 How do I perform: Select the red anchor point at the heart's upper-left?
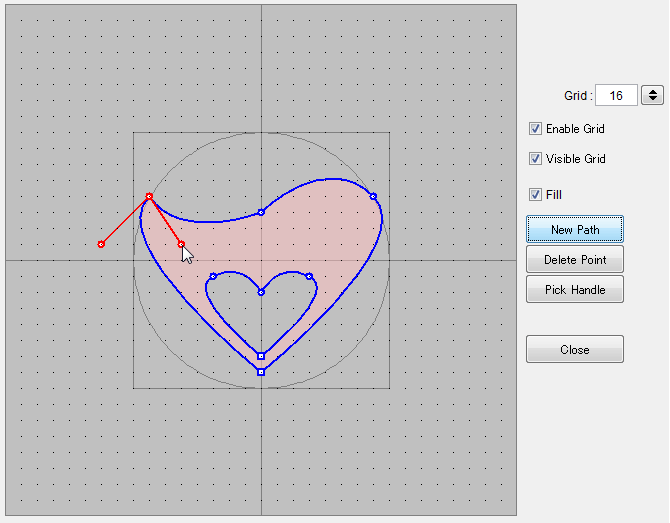pos(149,196)
